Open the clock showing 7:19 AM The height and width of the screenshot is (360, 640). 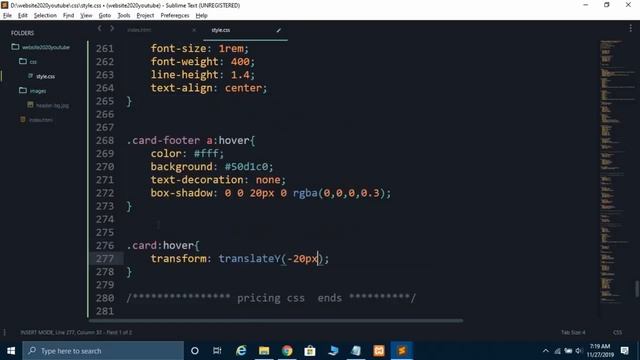coord(600,351)
